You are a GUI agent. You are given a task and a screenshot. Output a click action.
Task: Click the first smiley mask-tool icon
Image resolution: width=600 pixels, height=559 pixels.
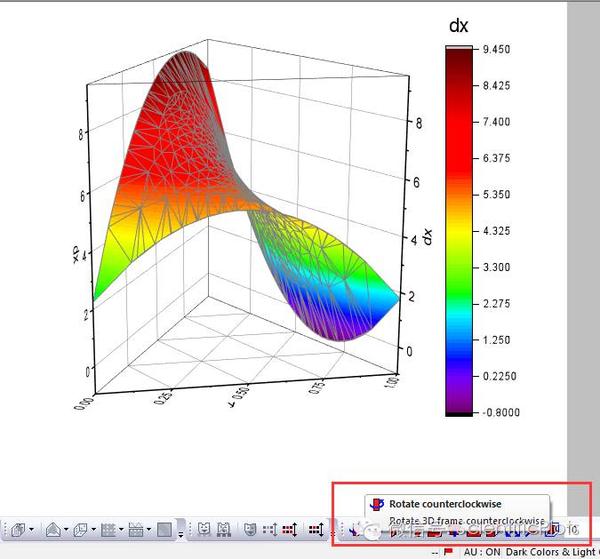pos(204,530)
